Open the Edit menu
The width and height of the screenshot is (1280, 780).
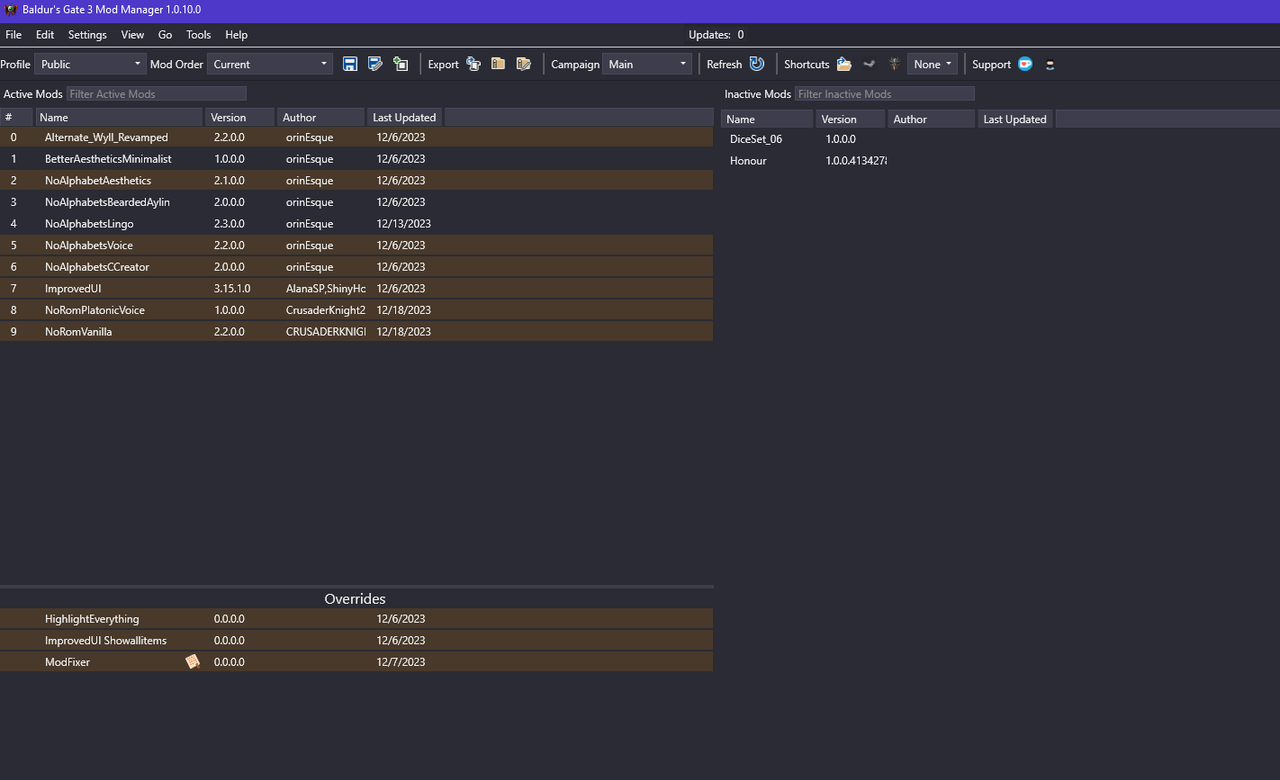(x=45, y=35)
